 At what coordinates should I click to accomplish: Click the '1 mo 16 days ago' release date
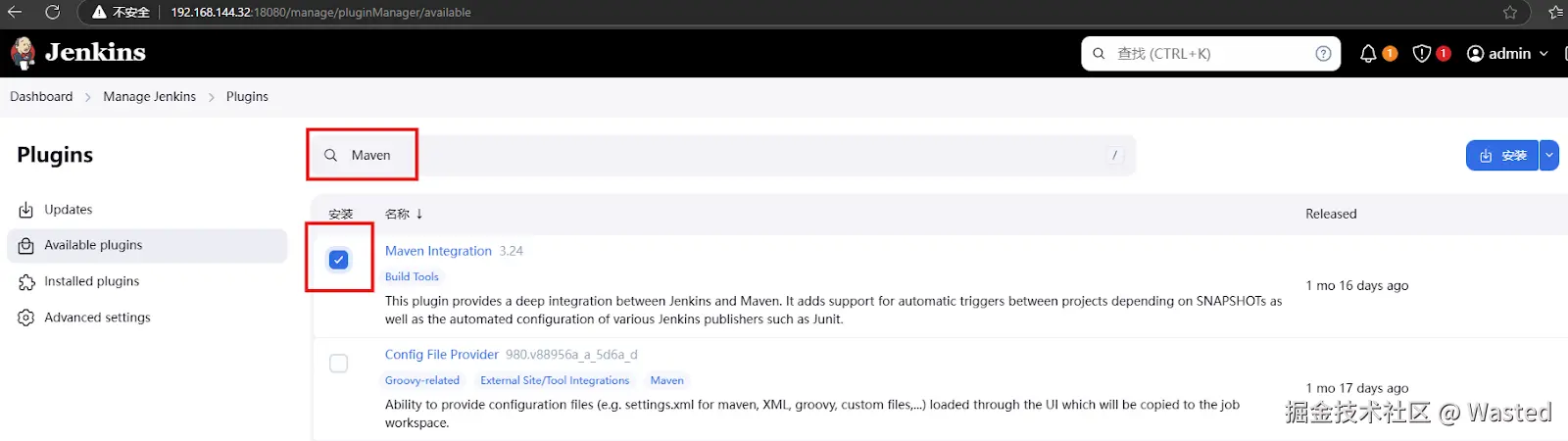(1357, 286)
